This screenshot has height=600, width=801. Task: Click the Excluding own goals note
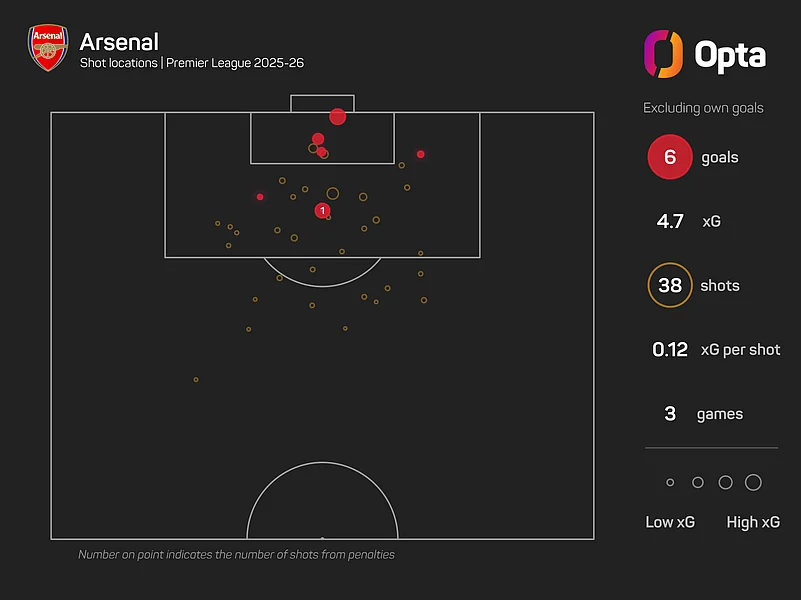coord(703,108)
